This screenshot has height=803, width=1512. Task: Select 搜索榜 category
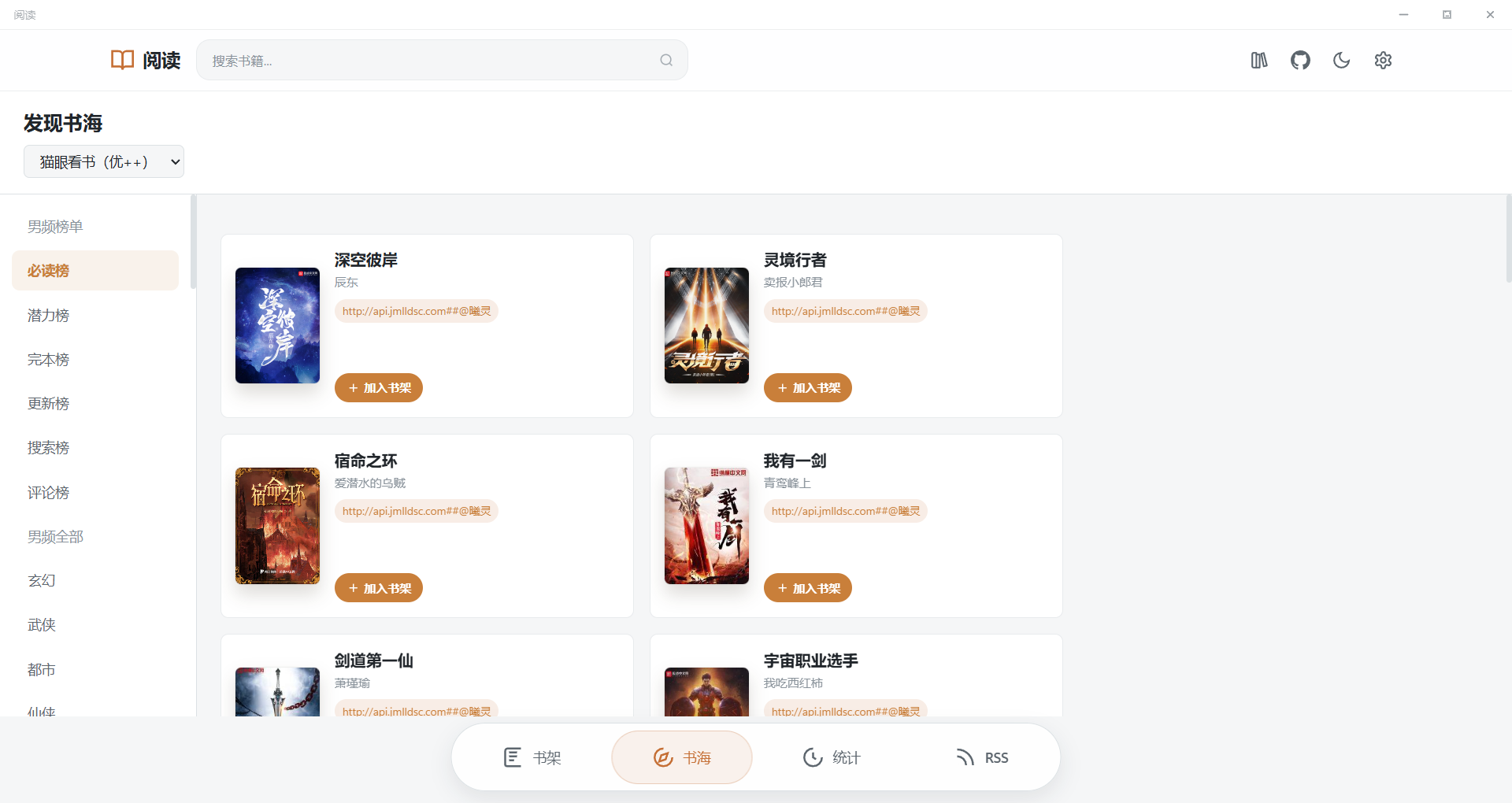[x=95, y=448]
